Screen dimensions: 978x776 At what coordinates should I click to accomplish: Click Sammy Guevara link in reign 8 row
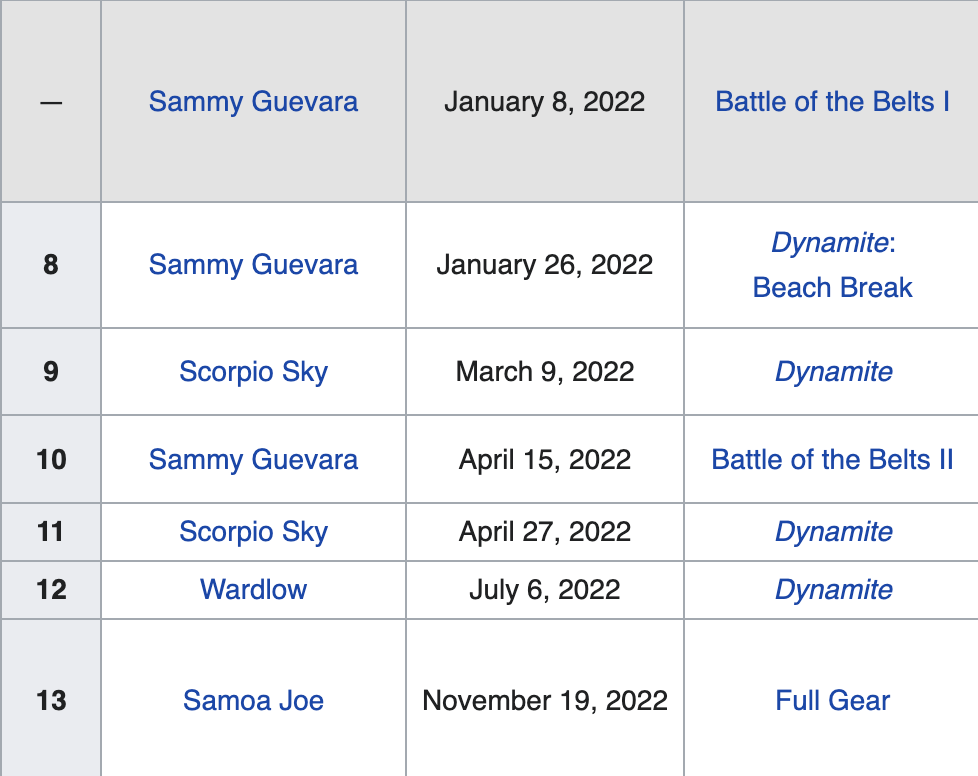point(253,265)
